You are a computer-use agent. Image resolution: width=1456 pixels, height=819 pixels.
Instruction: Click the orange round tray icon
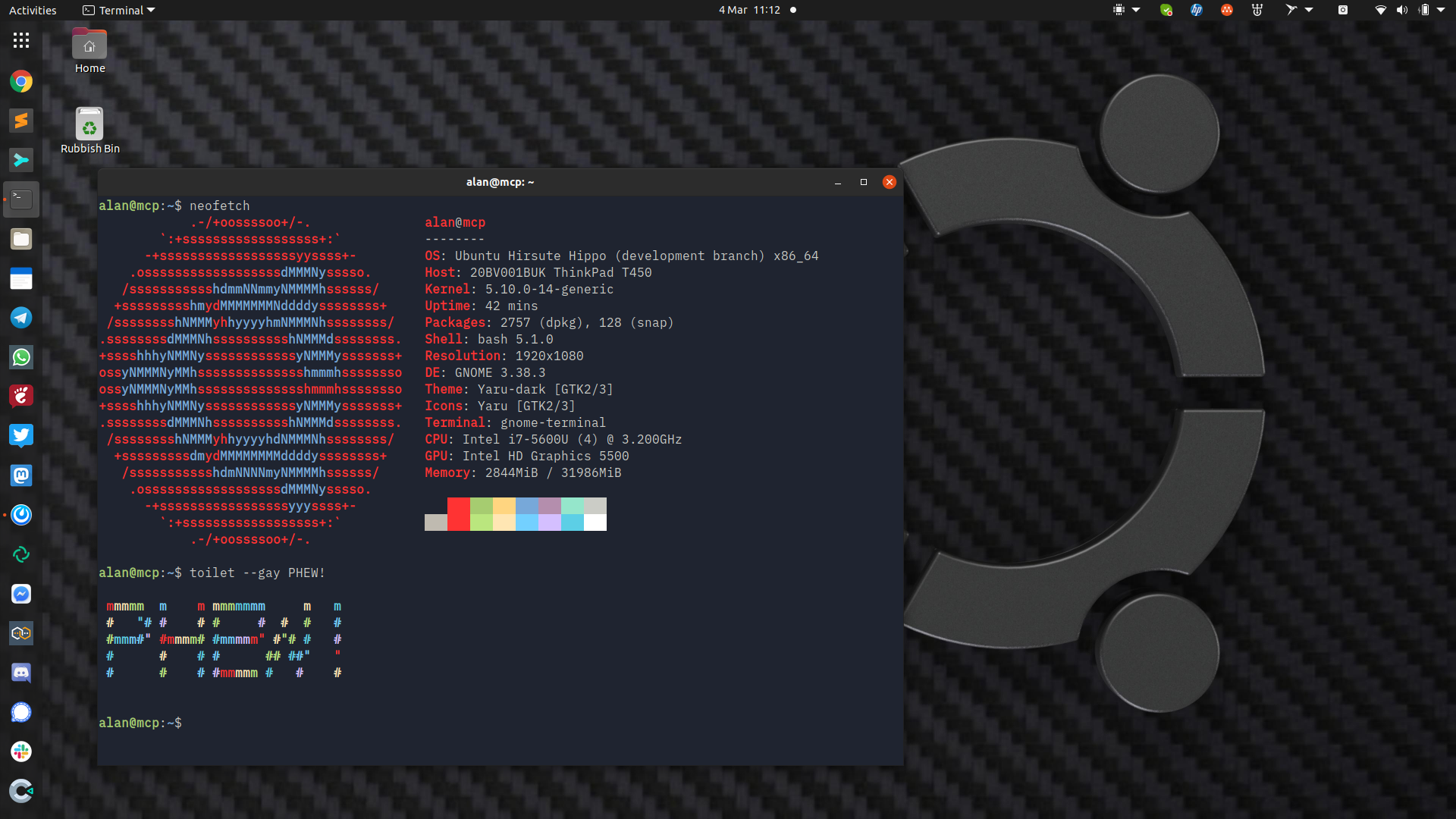(x=1227, y=10)
